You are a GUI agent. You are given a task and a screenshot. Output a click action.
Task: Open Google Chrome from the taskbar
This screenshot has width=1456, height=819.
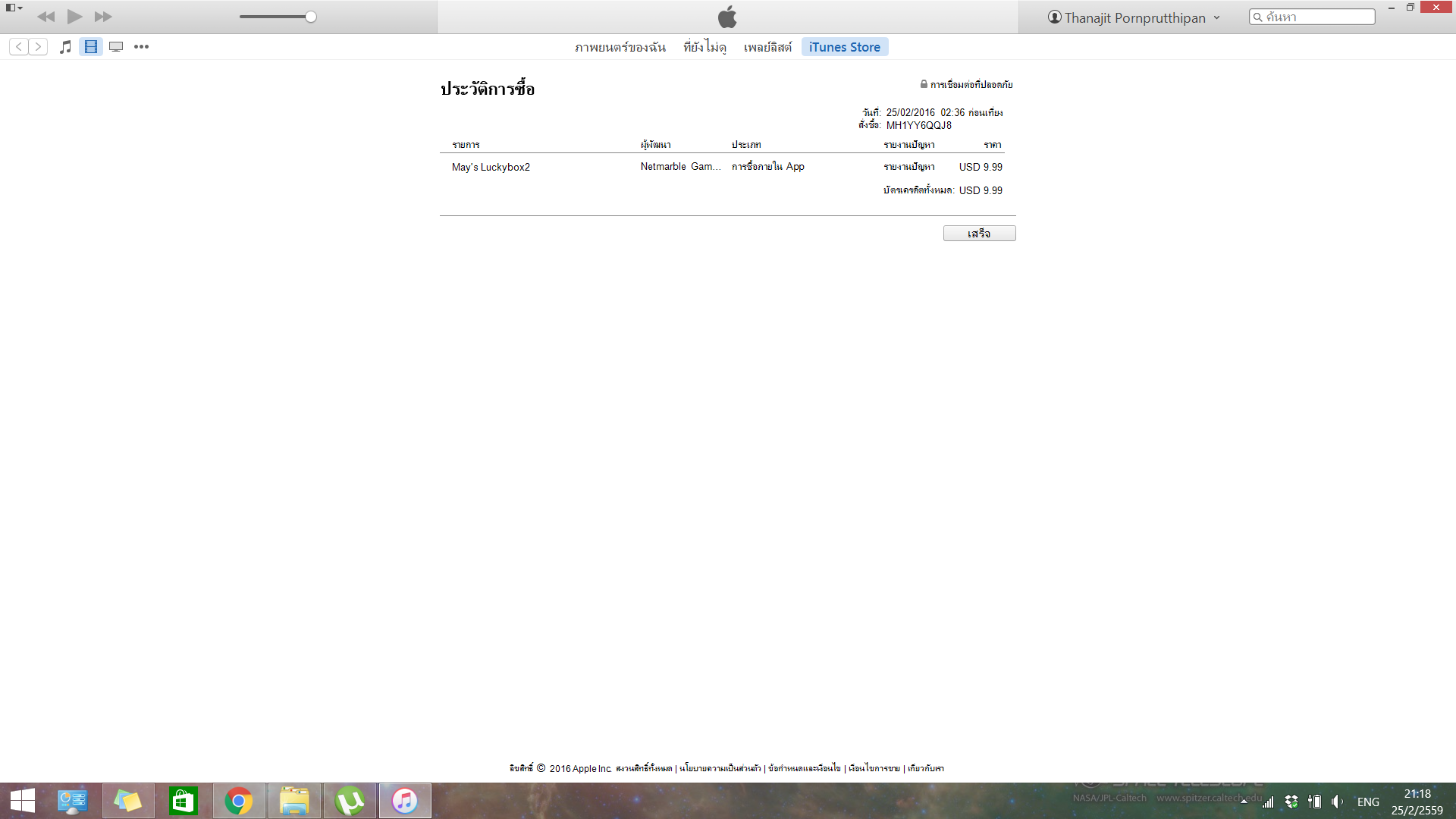click(x=239, y=801)
